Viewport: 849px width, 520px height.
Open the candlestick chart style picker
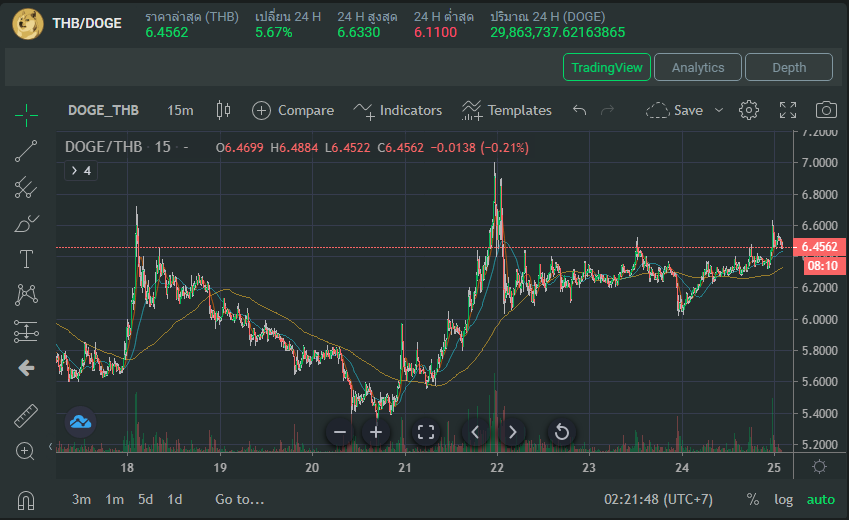(222, 110)
